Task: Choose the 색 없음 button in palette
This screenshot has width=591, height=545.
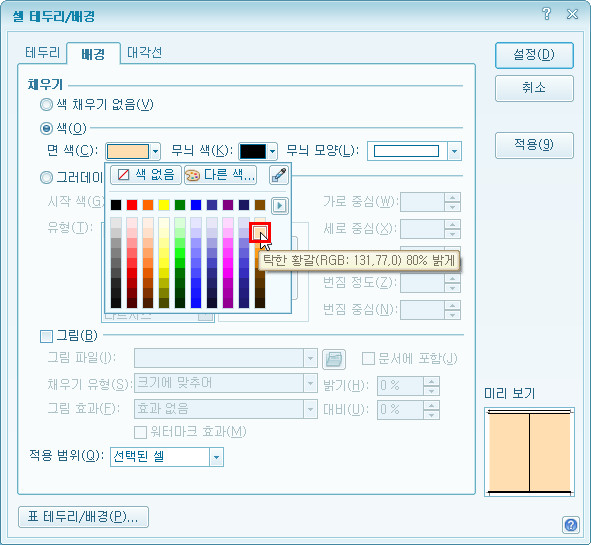Action: [146, 175]
